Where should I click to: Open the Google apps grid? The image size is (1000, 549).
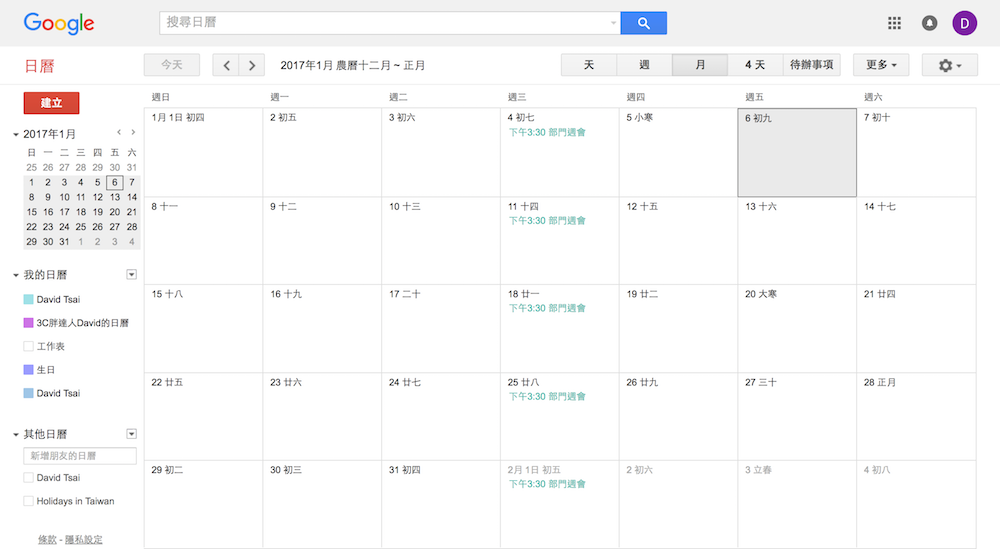coord(895,23)
